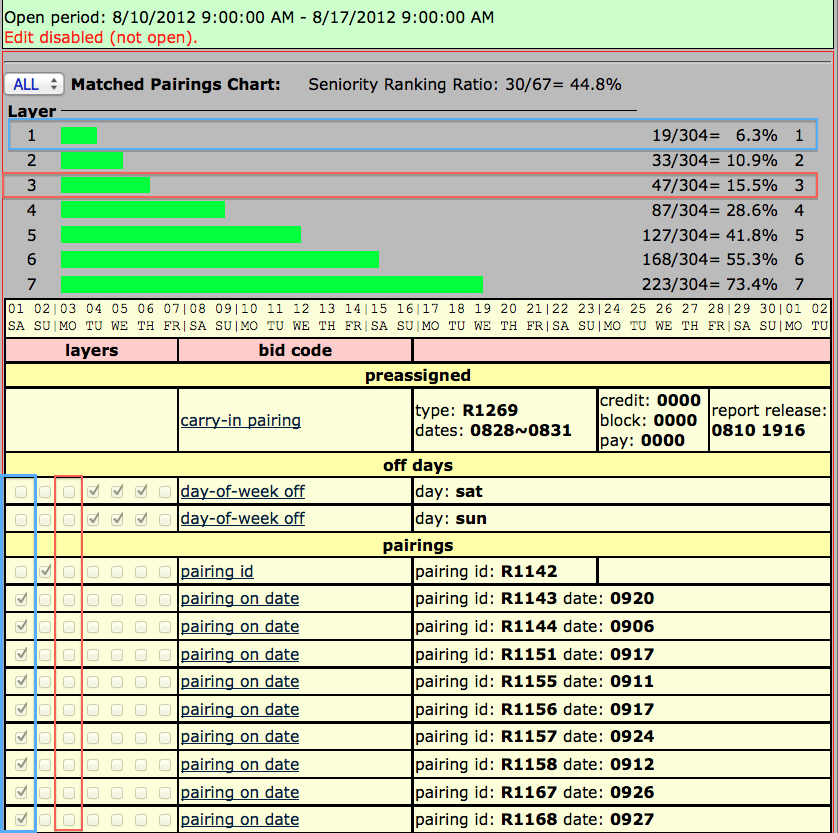Uncheck layer 1 box on pairing R1167 row
This screenshot has height=833, width=838.
(22, 791)
